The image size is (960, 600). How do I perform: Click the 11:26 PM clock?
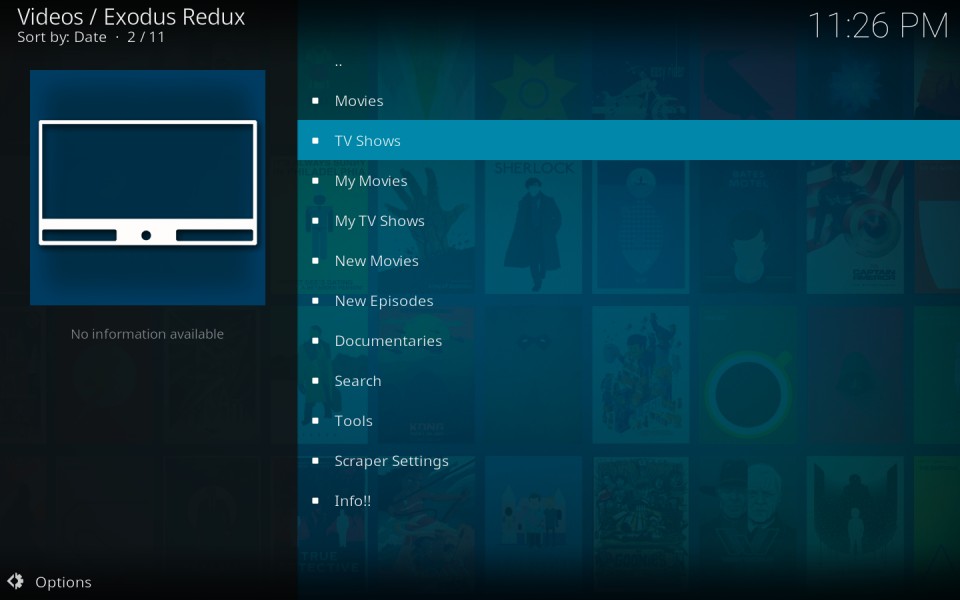pyautogui.click(x=879, y=26)
